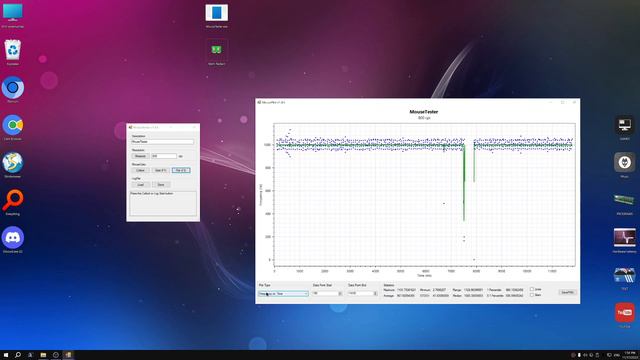Screen dimensions: 640x360
Task: Click the status message box in MouseTester
Action: pyautogui.click(x=163, y=203)
